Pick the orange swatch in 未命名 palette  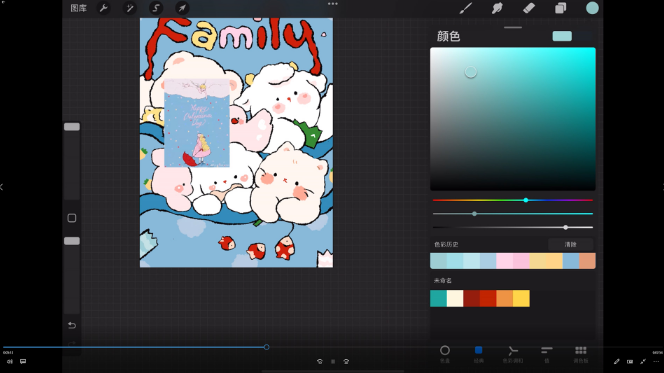[x=504, y=298]
